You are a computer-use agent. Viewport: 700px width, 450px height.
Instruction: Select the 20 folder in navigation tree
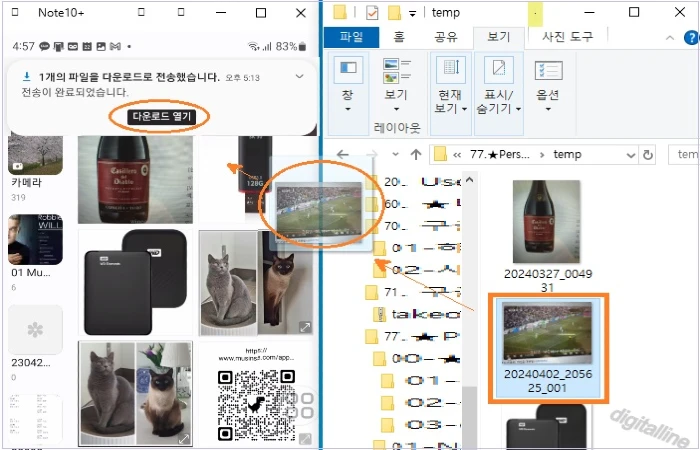click(413, 181)
